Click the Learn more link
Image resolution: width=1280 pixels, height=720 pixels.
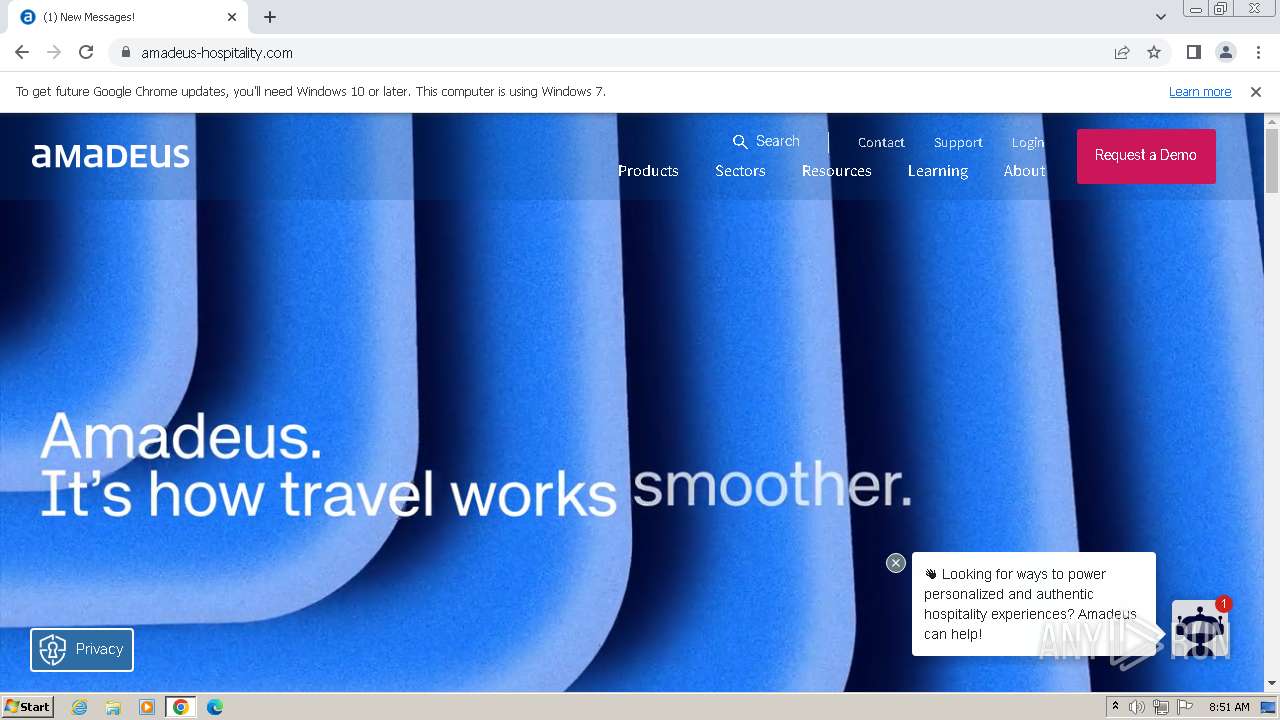point(1200,91)
